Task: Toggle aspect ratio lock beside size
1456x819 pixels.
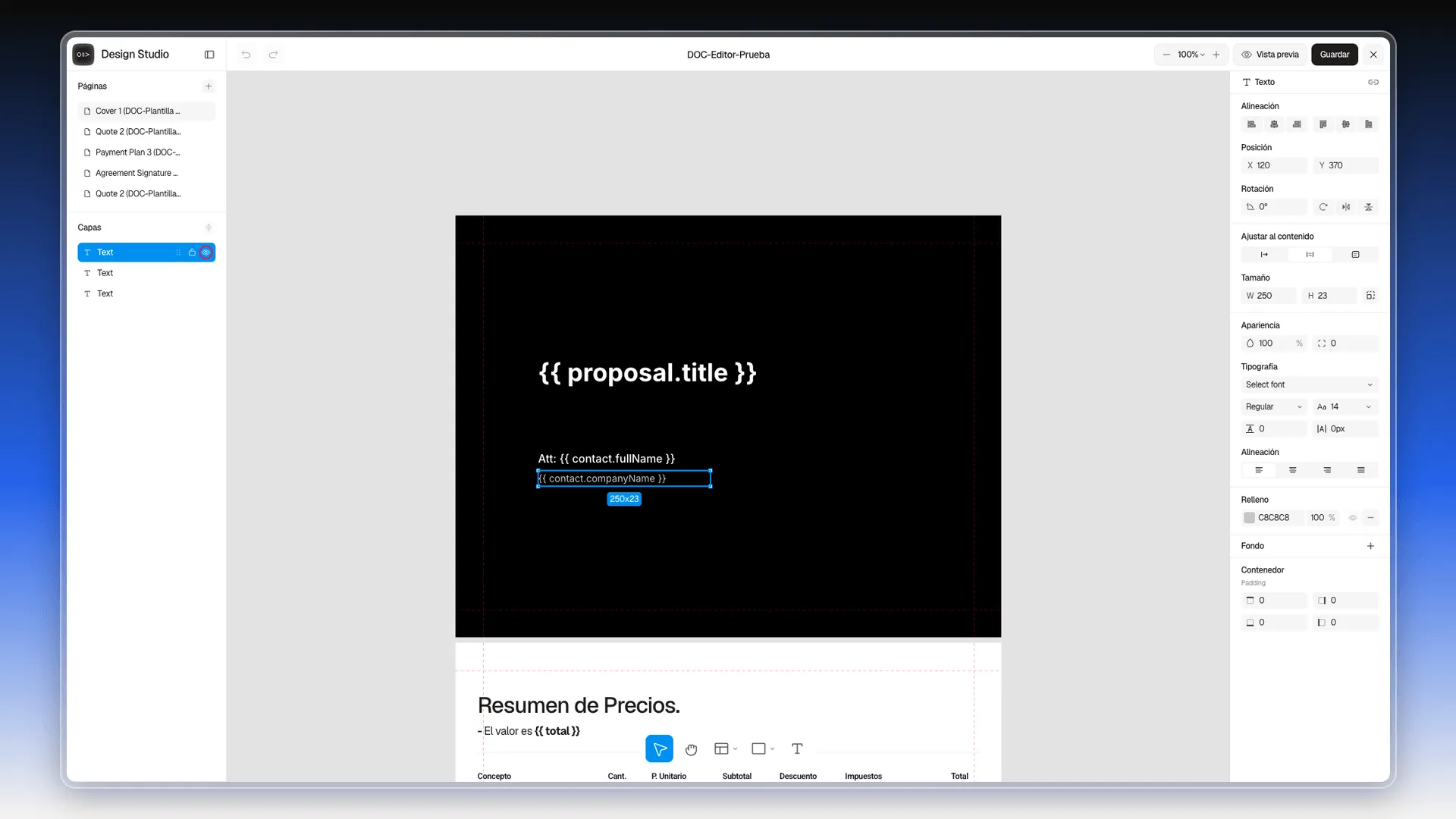Action: pyautogui.click(x=1370, y=296)
